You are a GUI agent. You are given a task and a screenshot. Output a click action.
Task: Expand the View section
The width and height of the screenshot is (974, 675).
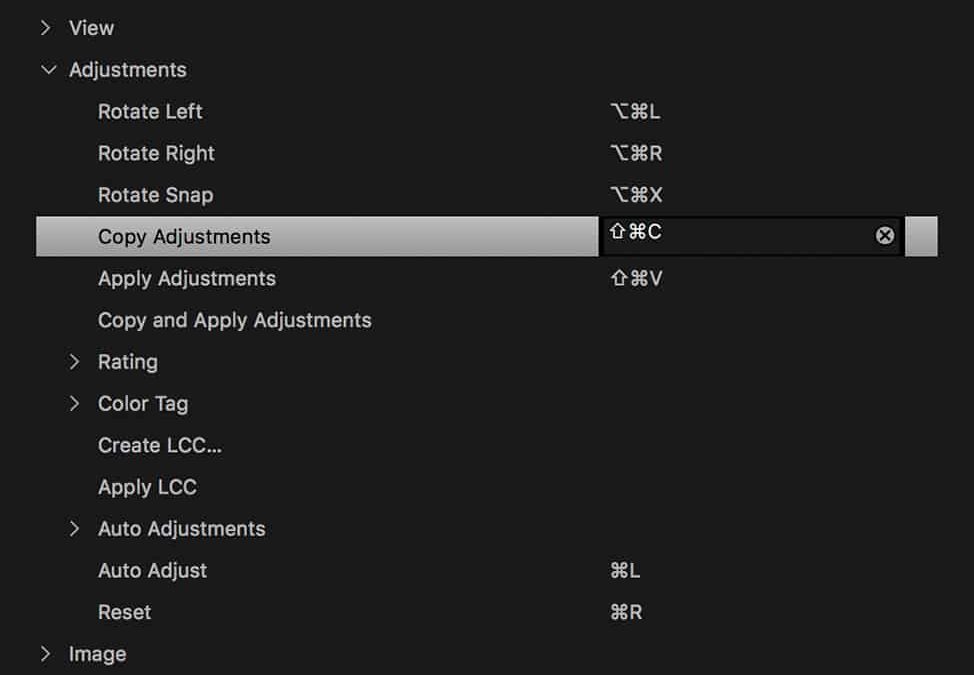pyautogui.click(x=46, y=28)
